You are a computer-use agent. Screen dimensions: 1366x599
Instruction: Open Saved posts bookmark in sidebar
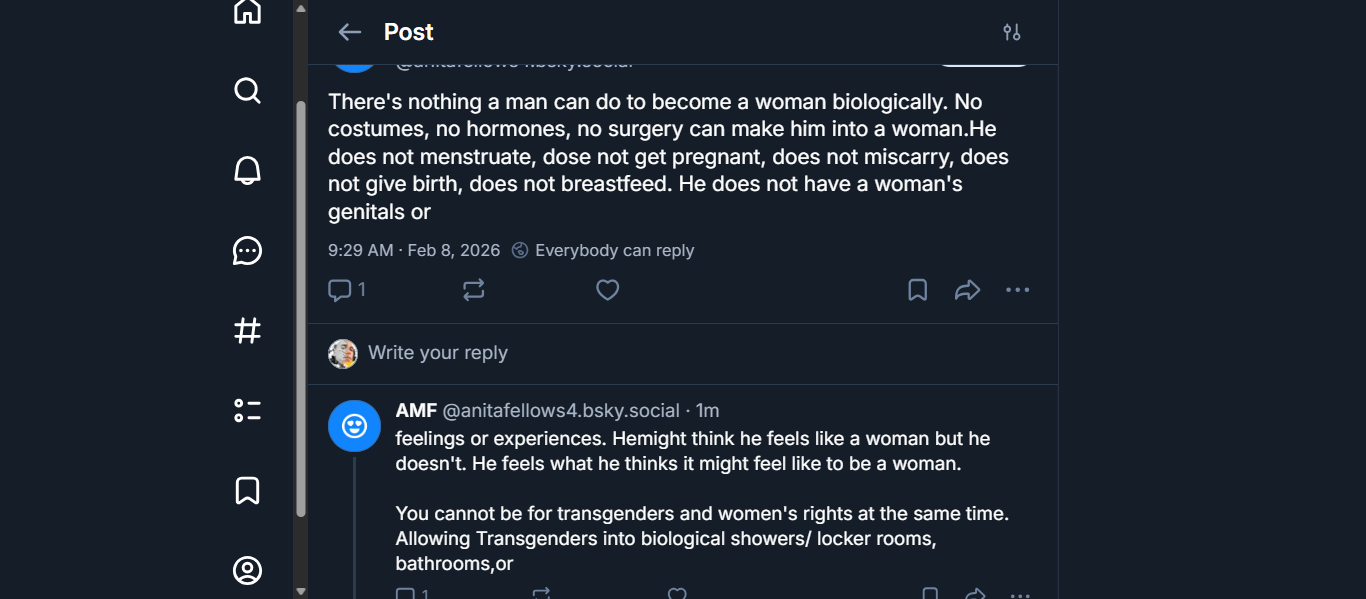coord(247,490)
